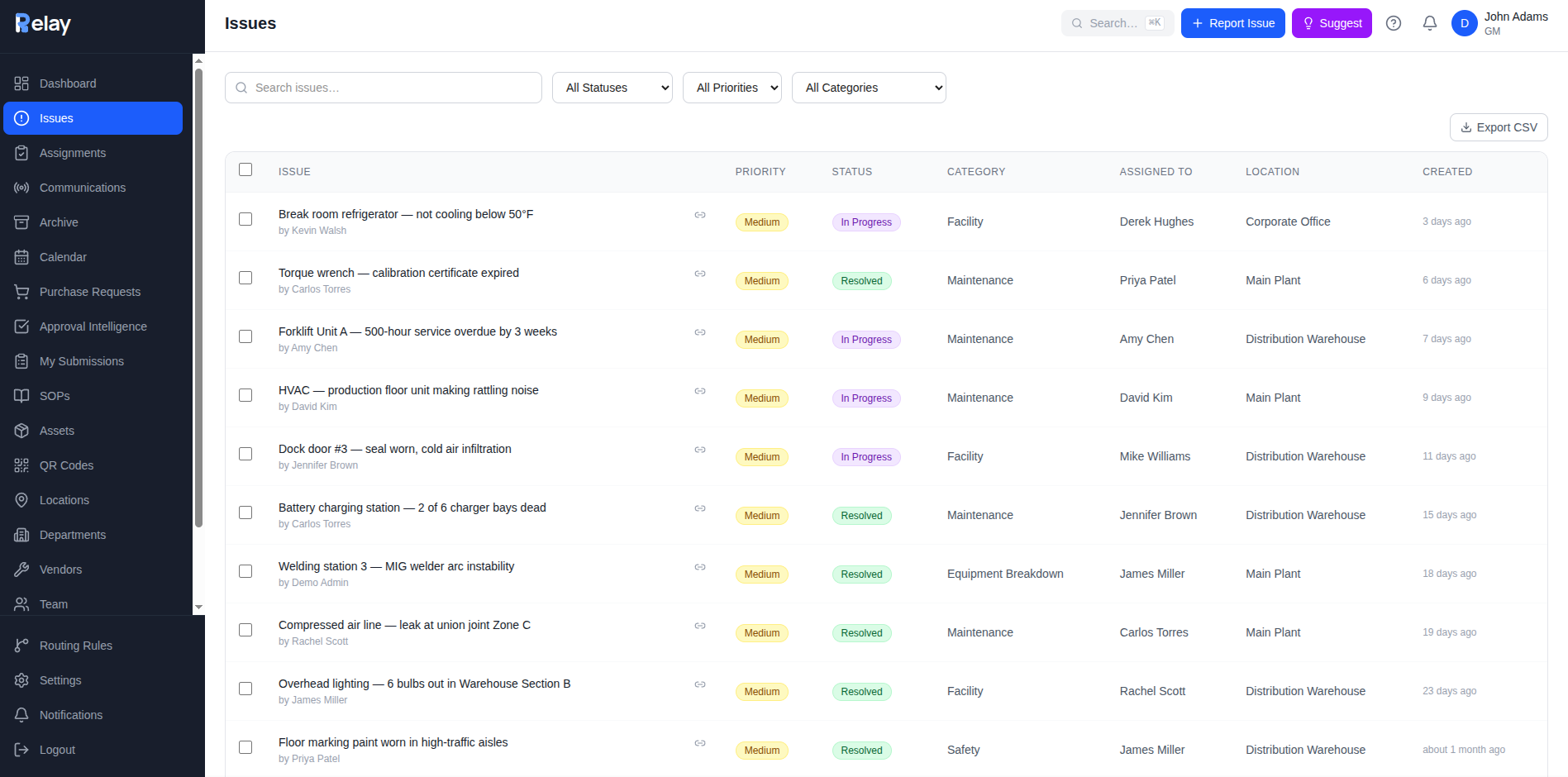This screenshot has width=1568, height=777.
Task: Open the All Statuses dropdown
Action: click(x=612, y=88)
